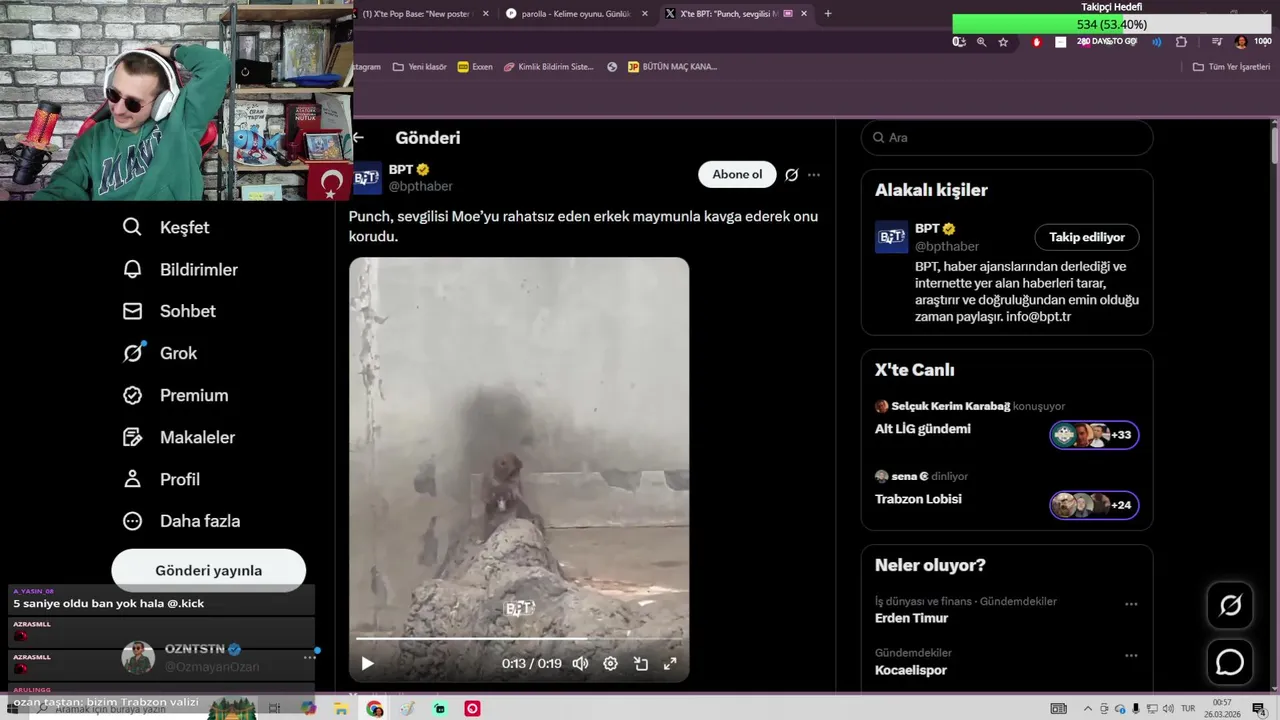The image size is (1280, 720).
Task: Click the browser zoom magnifier icon
Action: tap(981, 42)
